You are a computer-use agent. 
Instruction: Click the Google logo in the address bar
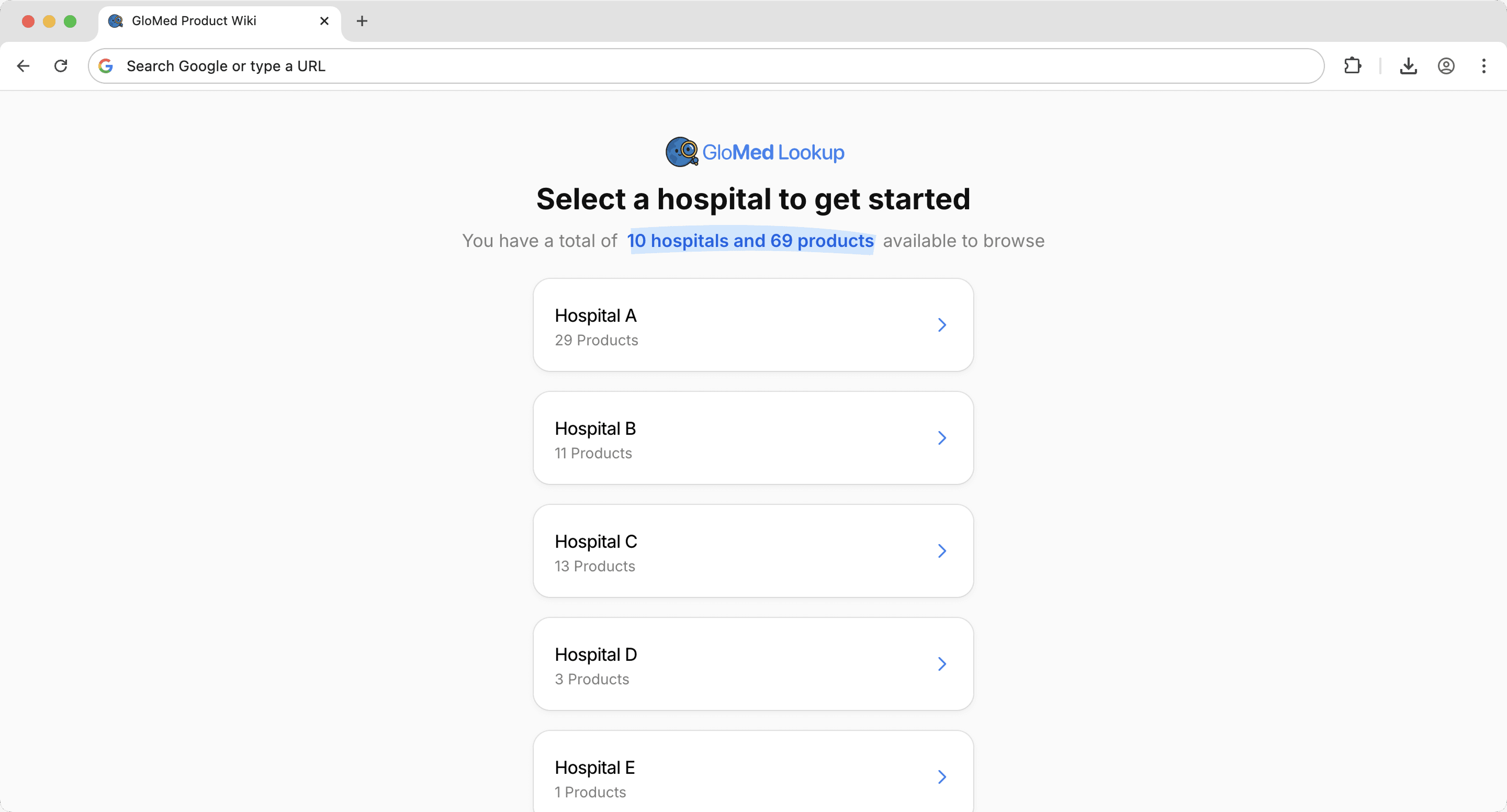click(106, 65)
